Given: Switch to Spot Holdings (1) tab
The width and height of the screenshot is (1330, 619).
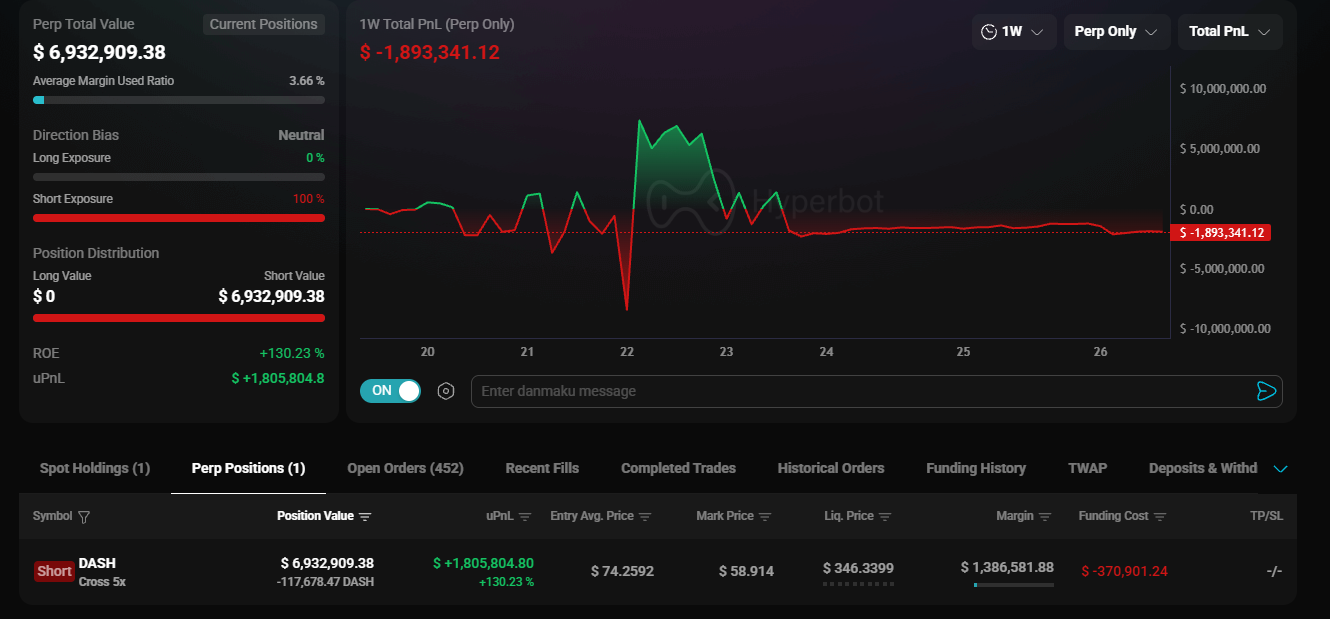Looking at the screenshot, I should (95, 468).
